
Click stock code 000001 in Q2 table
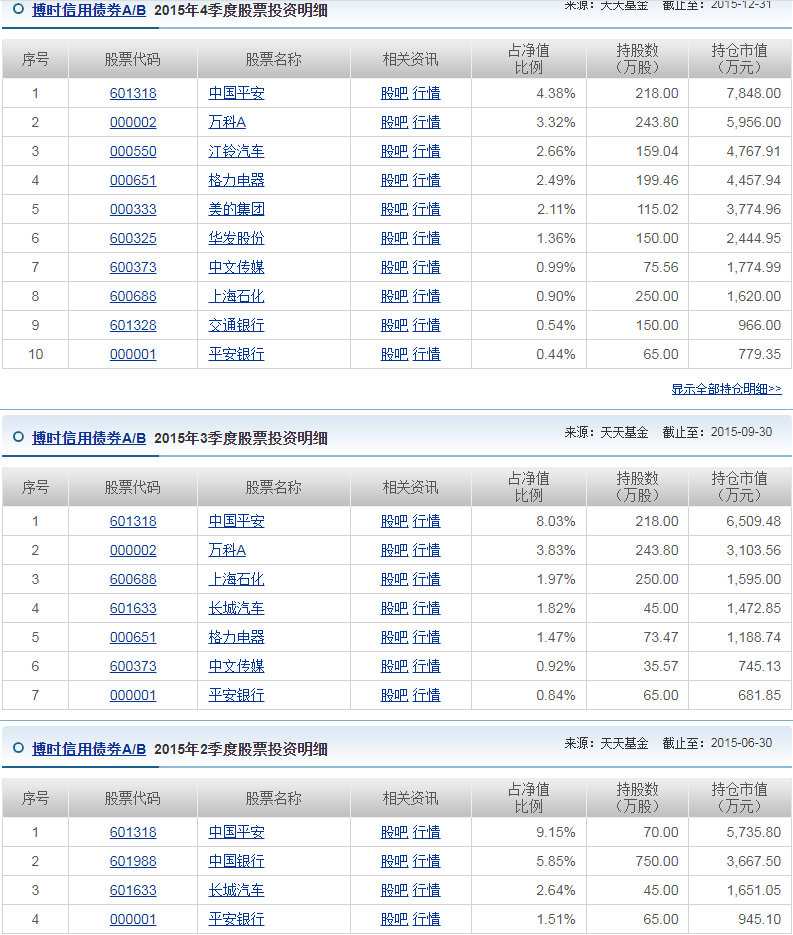click(133, 919)
